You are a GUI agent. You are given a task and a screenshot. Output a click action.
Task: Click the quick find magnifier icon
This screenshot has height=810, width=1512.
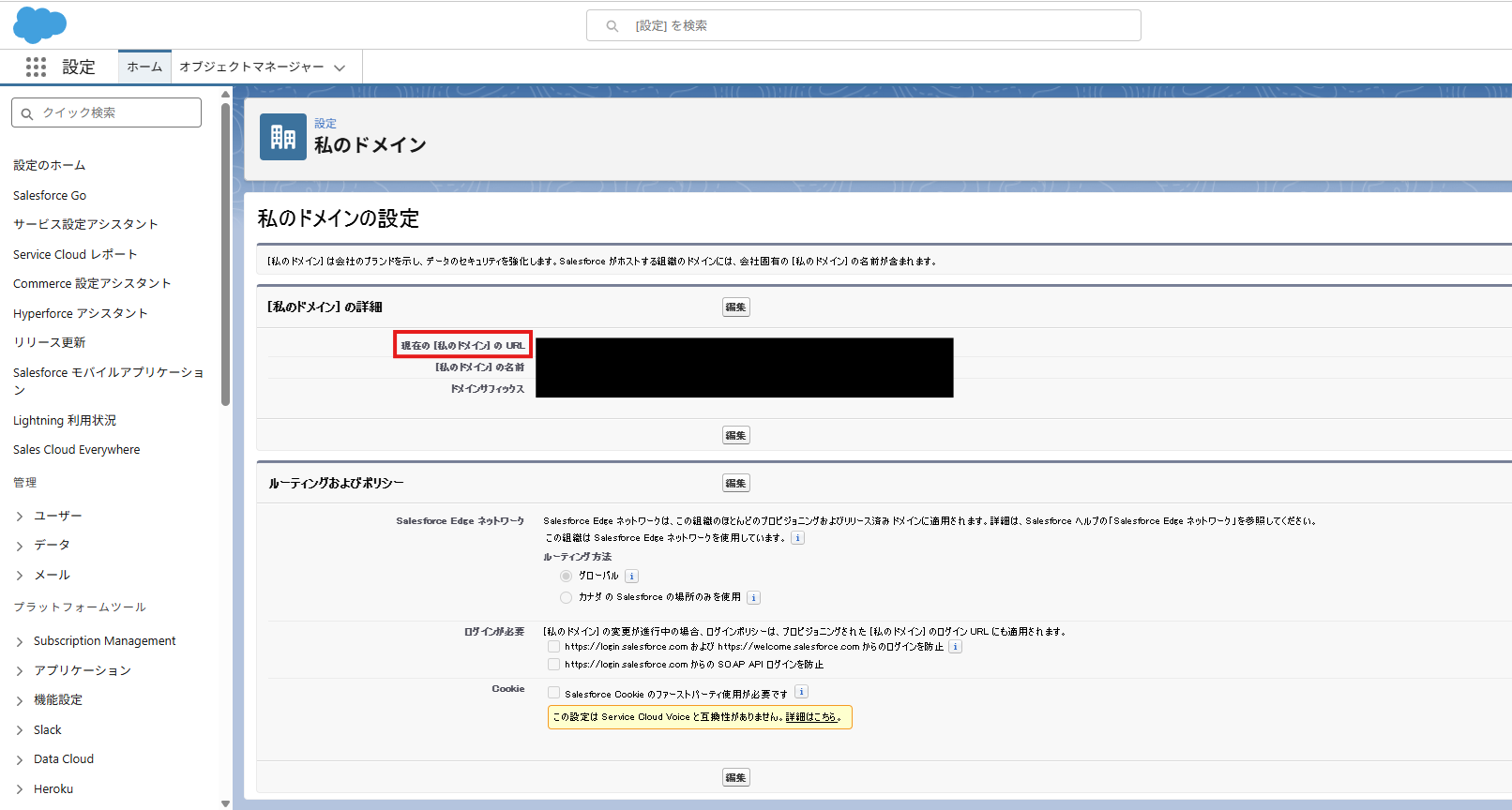tap(27, 113)
